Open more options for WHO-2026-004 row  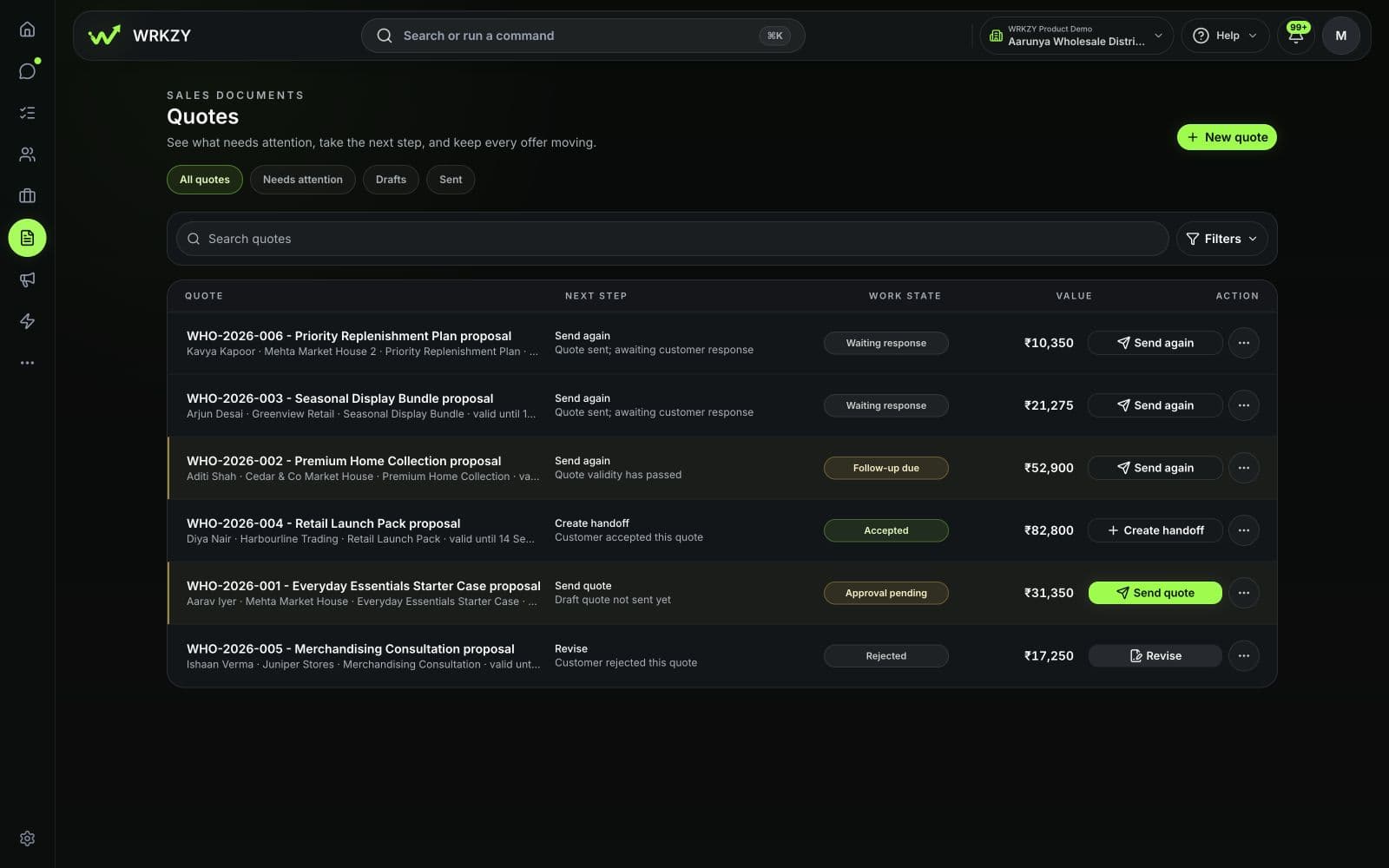(1244, 530)
